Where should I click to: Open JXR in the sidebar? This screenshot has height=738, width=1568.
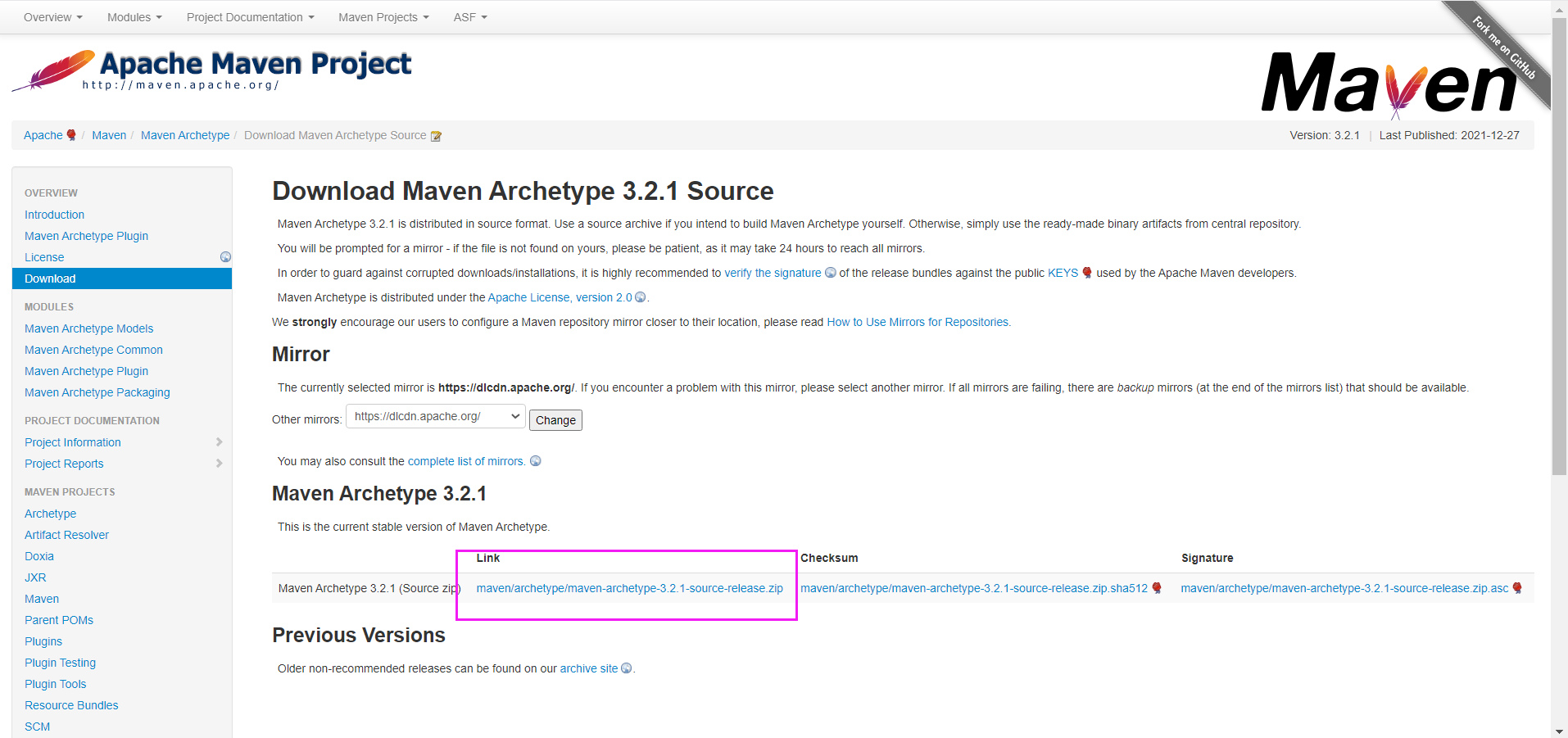pyautogui.click(x=35, y=577)
